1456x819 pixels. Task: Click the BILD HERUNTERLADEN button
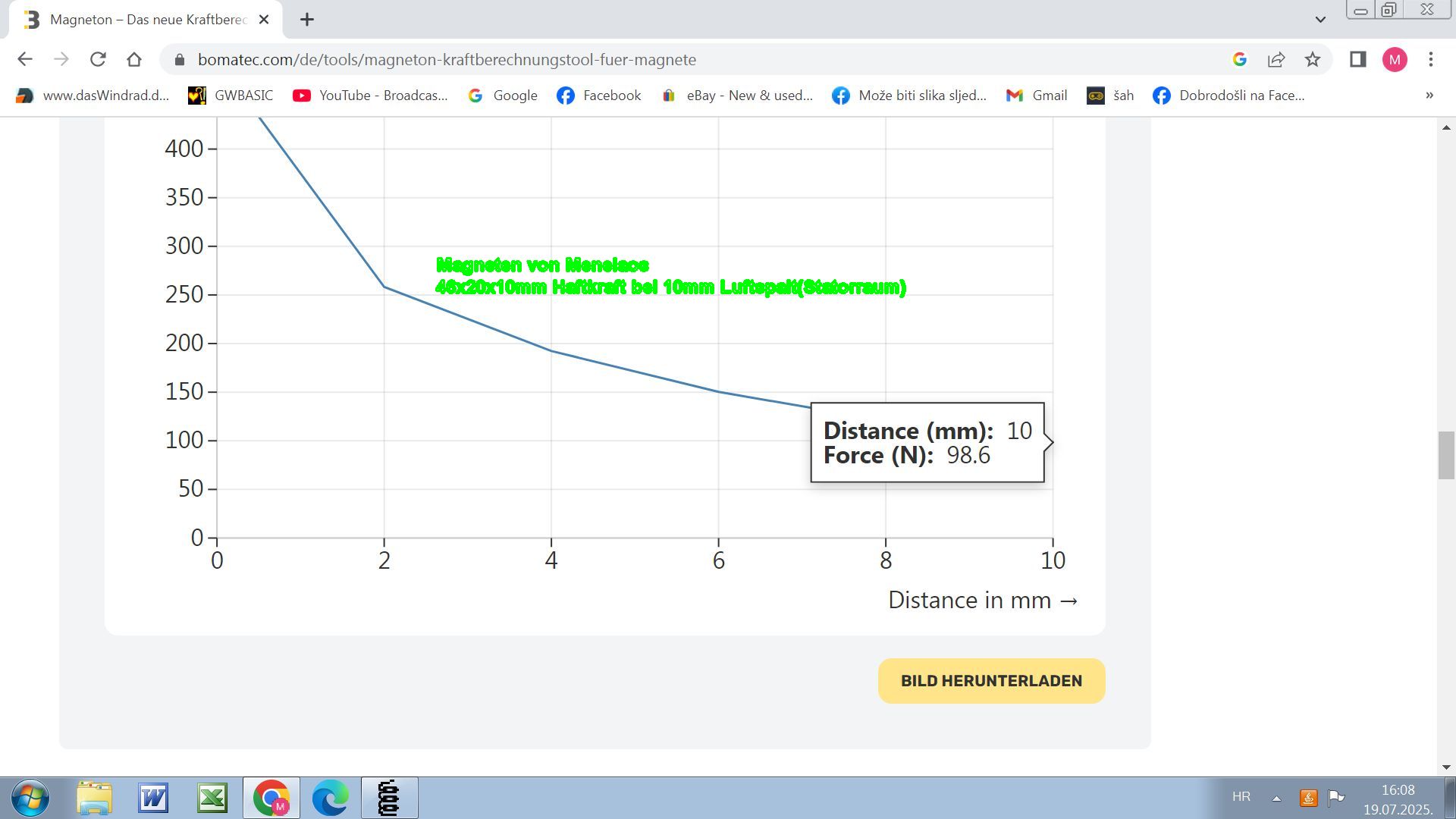991,680
